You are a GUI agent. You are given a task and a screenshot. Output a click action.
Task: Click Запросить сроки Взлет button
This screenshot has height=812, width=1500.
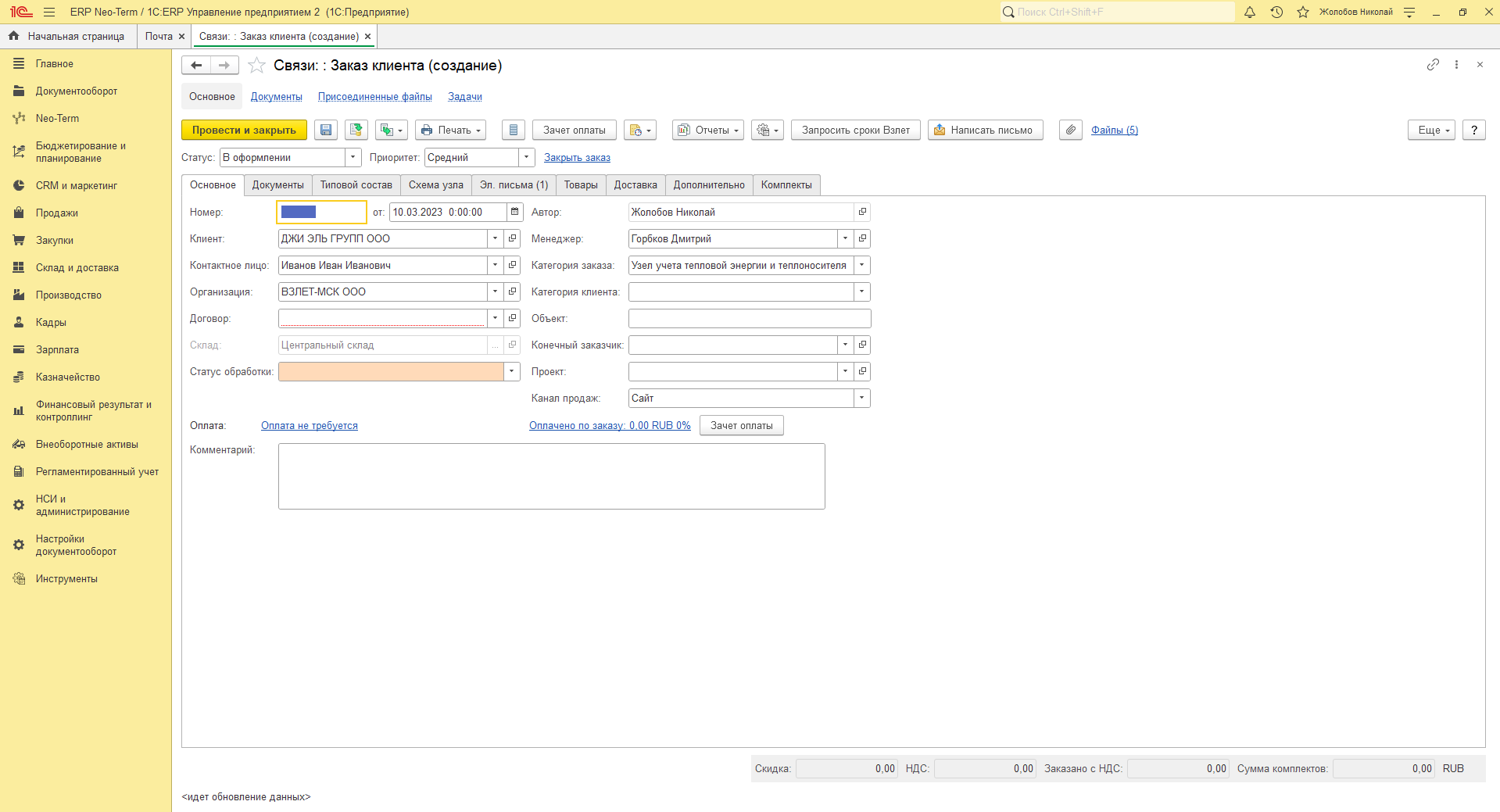tap(856, 131)
